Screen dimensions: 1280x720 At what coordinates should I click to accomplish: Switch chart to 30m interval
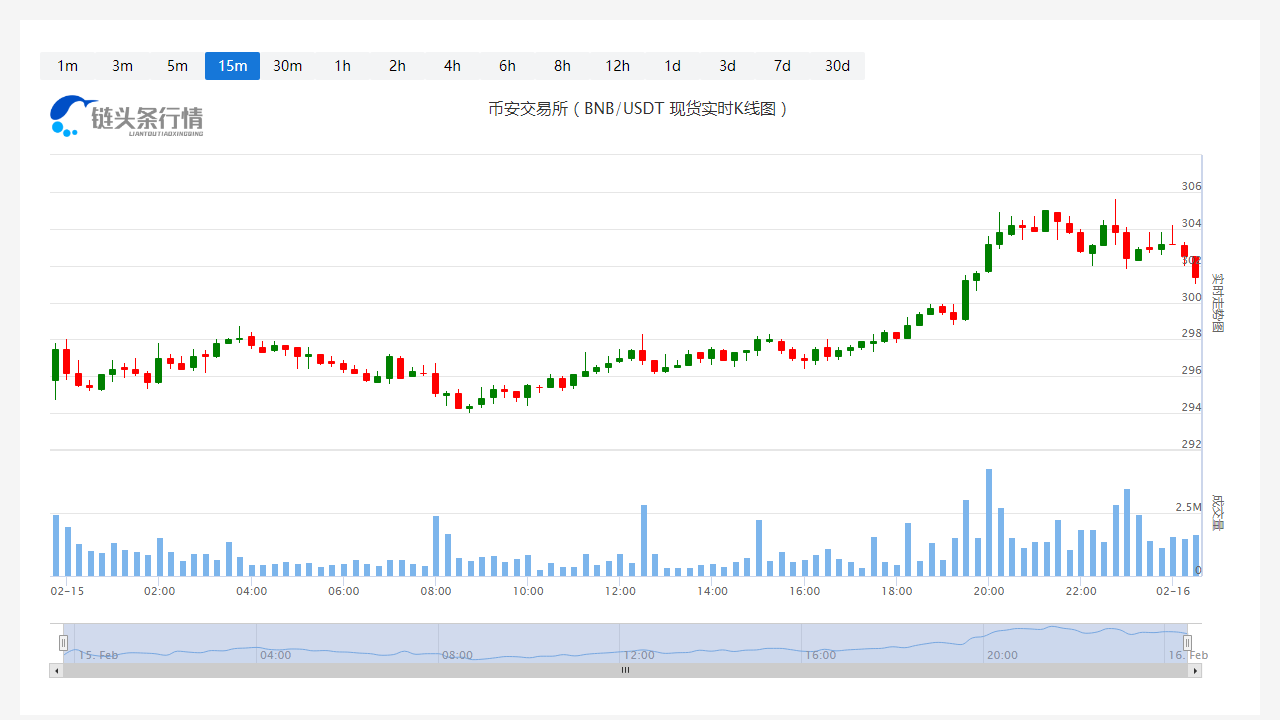click(x=287, y=66)
